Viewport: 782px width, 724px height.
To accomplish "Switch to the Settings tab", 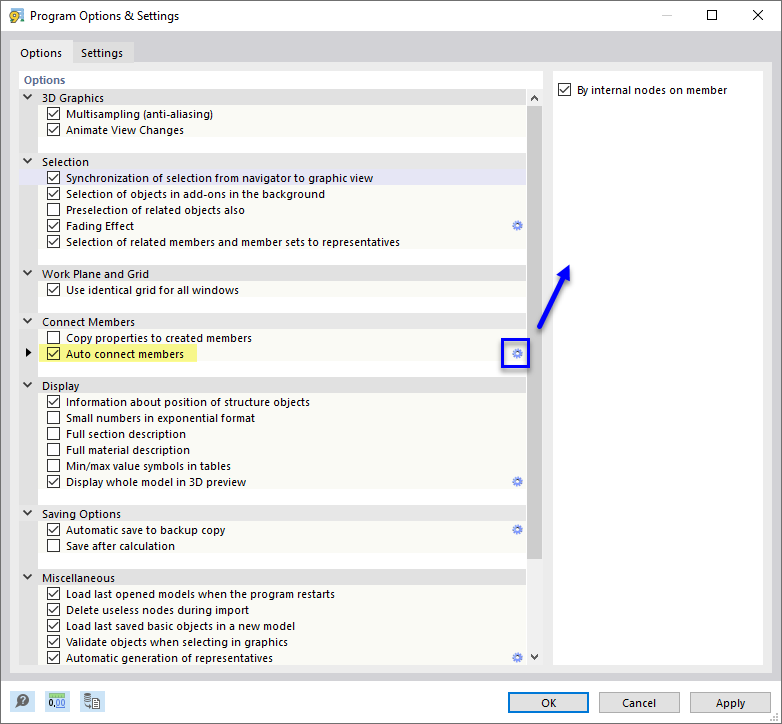I will point(102,53).
